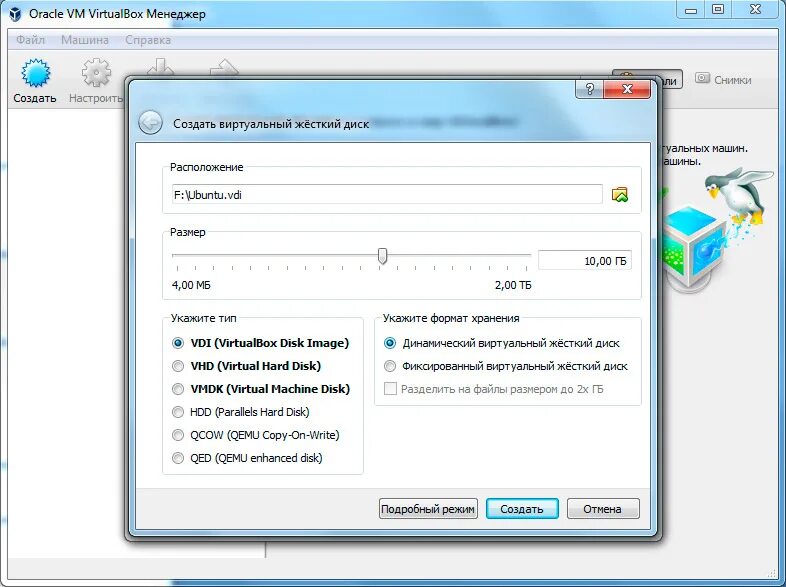This screenshot has width=786, height=587.
Task: Click the help question mark button
Action: click(x=590, y=89)
